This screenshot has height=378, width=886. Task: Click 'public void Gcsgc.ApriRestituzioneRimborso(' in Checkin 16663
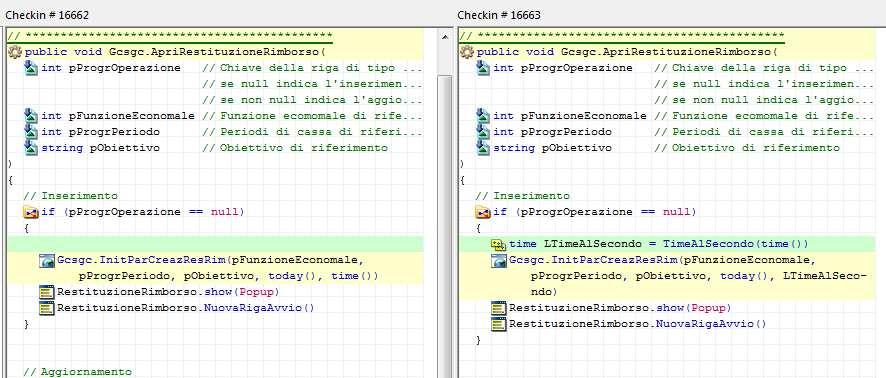point(627,52)
